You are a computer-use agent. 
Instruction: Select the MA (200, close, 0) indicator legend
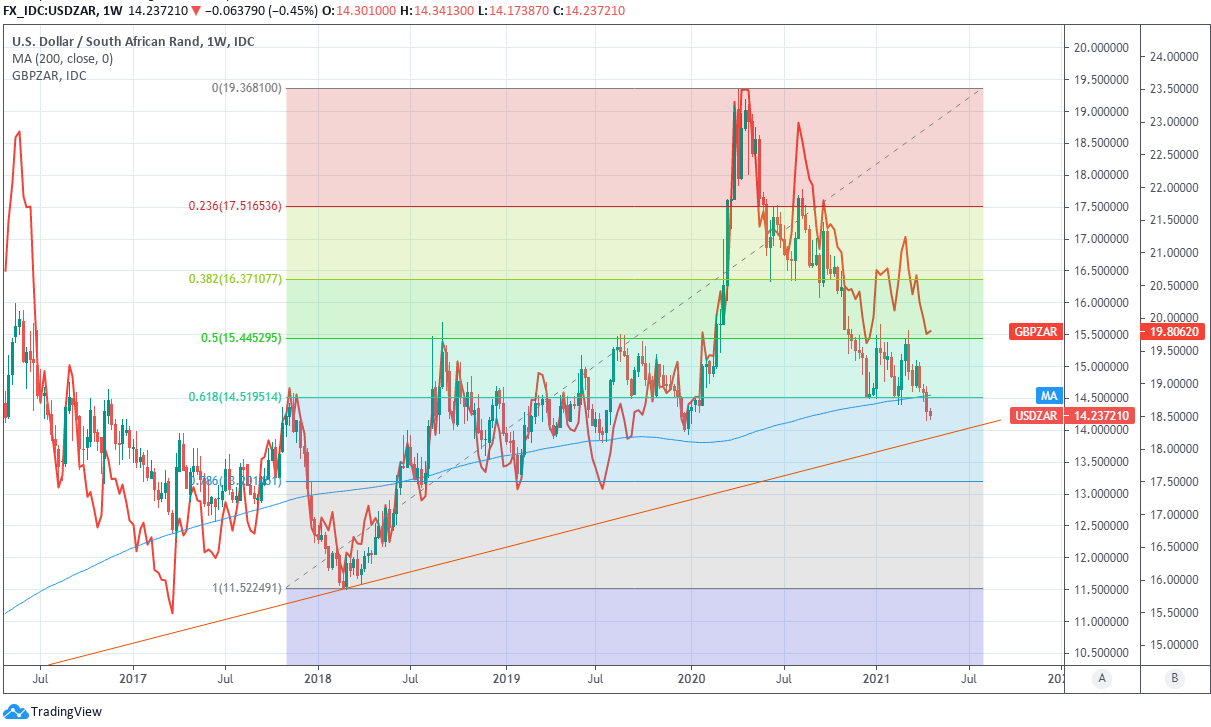tap(62, 59)
